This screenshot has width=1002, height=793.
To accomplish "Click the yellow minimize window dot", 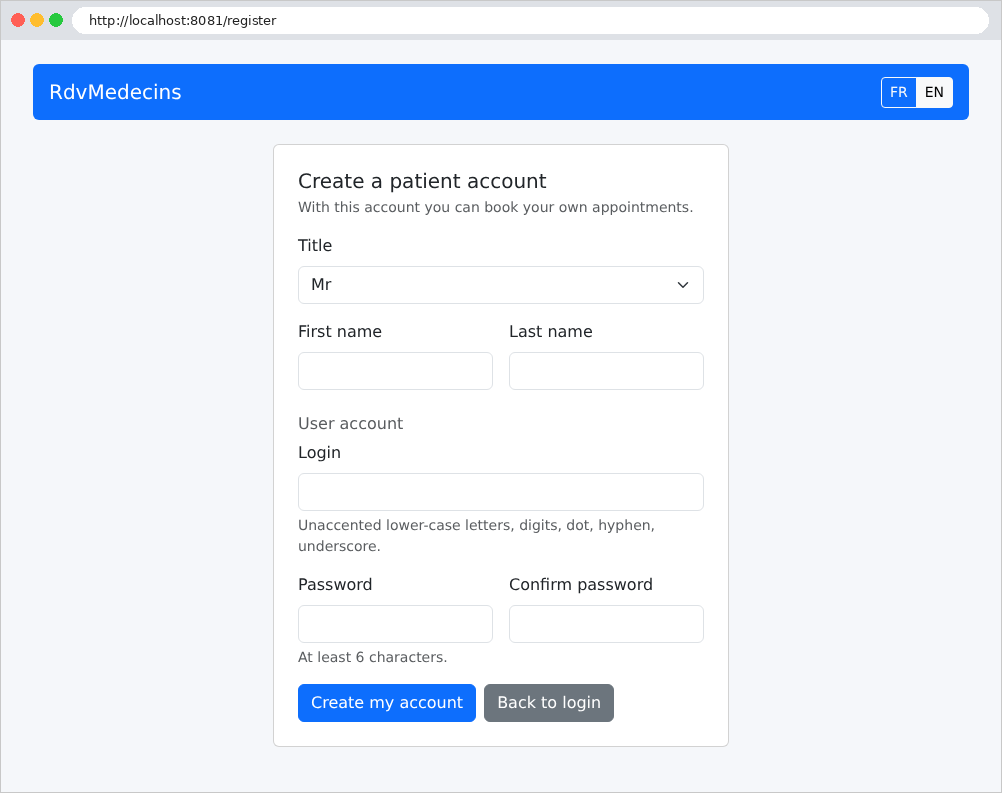I will coord(37,20).
